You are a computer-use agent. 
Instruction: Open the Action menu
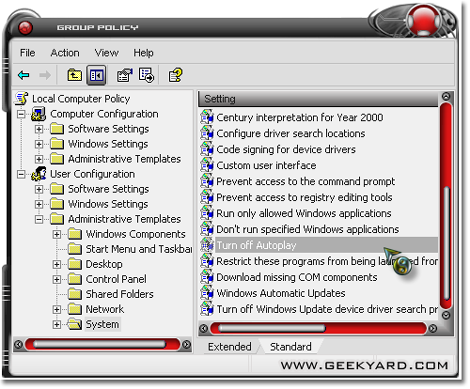pos(65,53)
